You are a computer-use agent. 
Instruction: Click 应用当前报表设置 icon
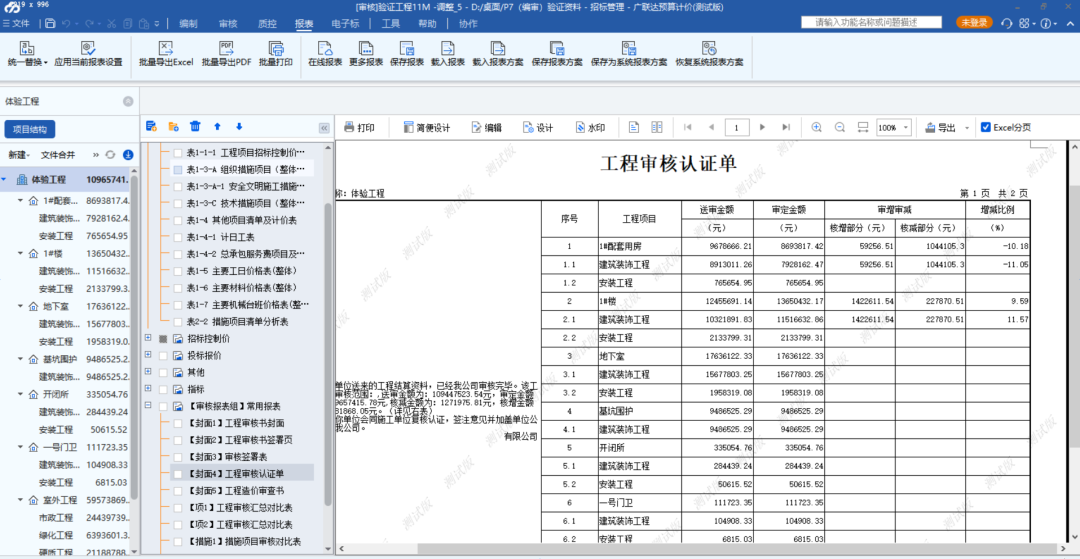87,48
